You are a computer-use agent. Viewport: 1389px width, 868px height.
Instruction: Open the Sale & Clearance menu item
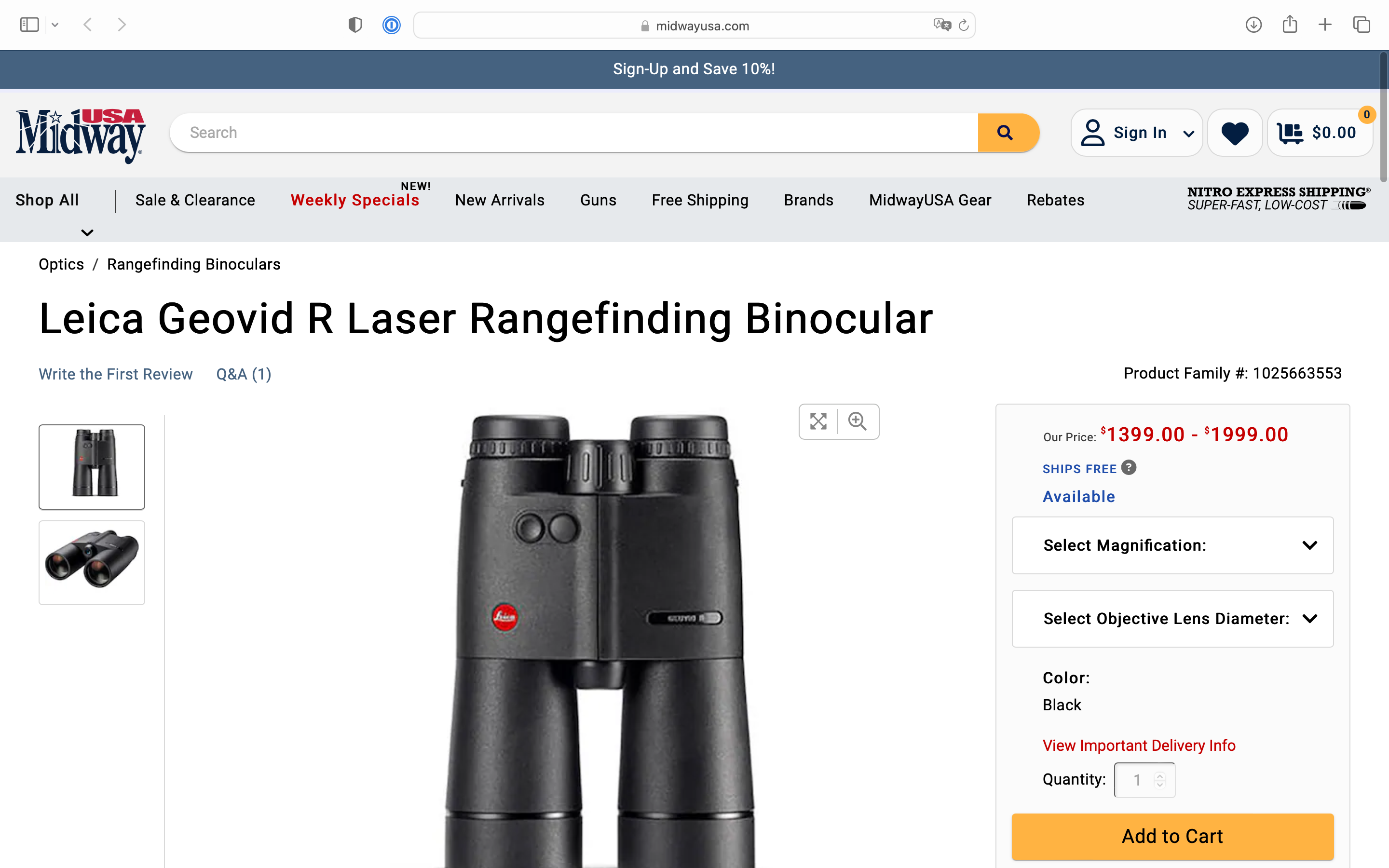click(x=195, y=200)
